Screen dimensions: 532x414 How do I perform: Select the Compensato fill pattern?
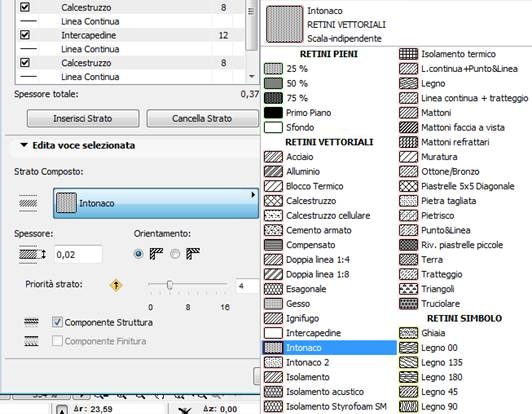coord(273,245)
